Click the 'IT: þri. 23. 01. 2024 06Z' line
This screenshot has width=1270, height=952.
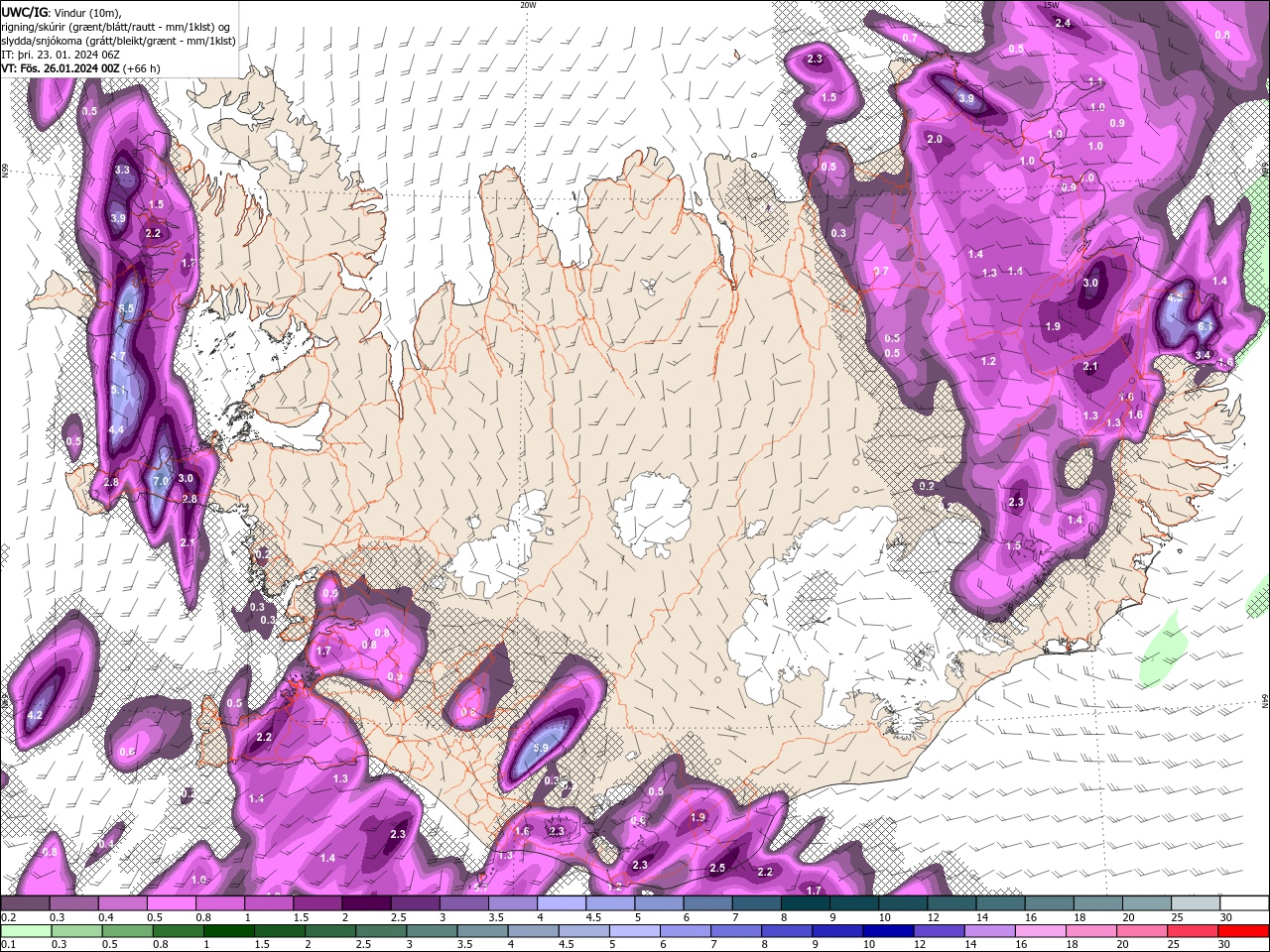(x=62, y=55)
